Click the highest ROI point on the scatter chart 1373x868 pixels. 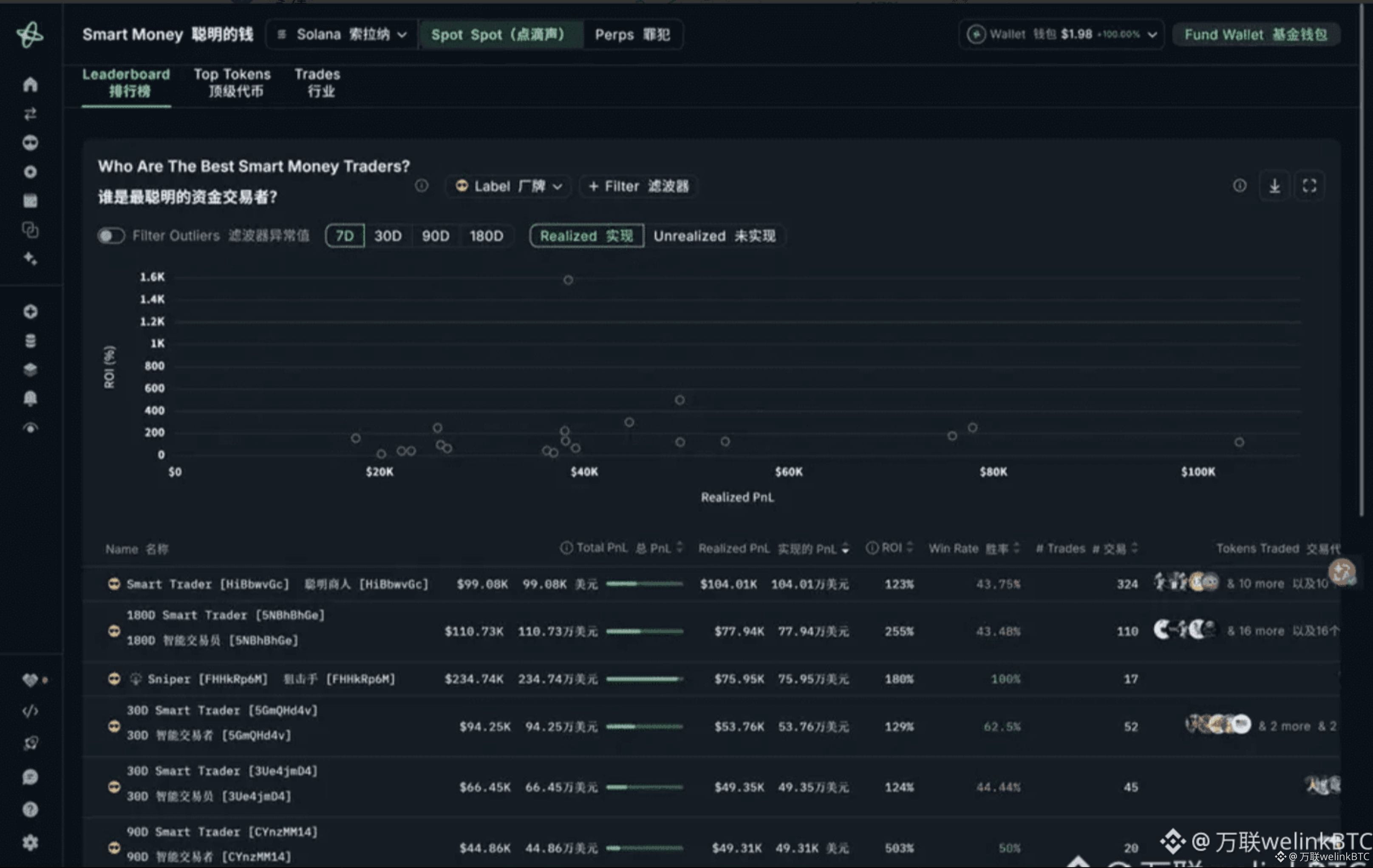point(568,280)
